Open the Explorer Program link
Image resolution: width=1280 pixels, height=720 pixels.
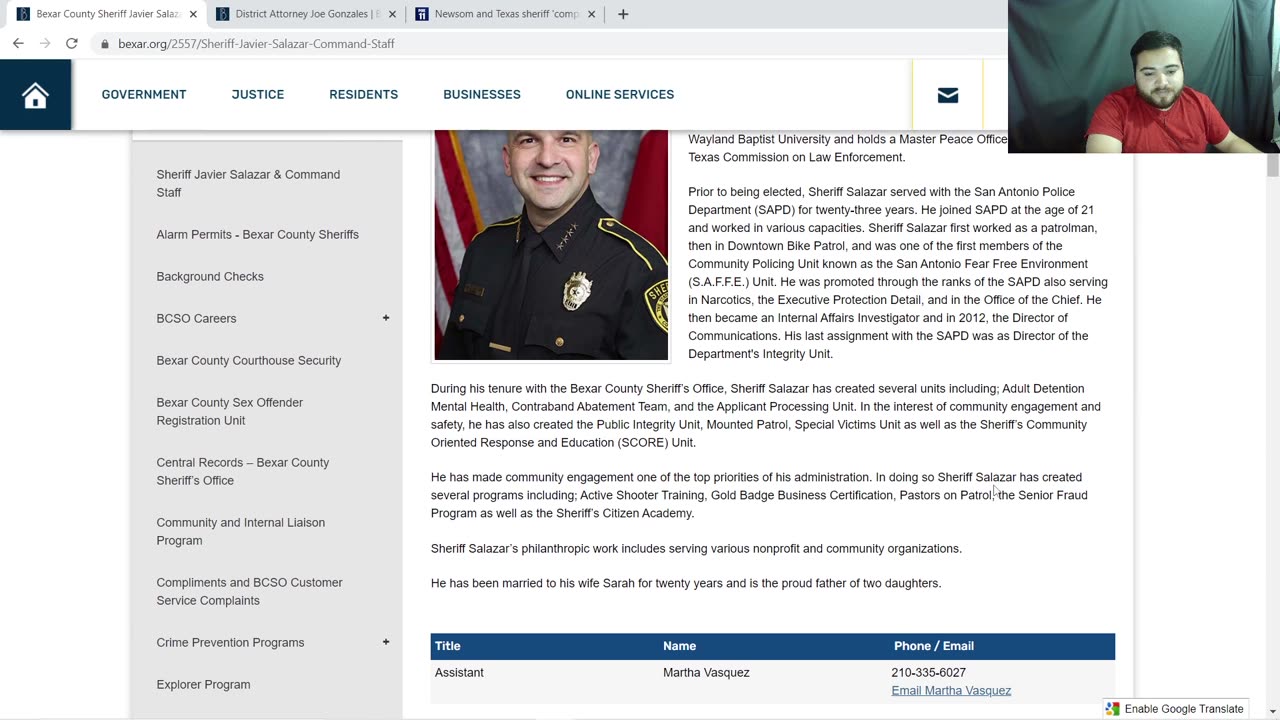203,684
